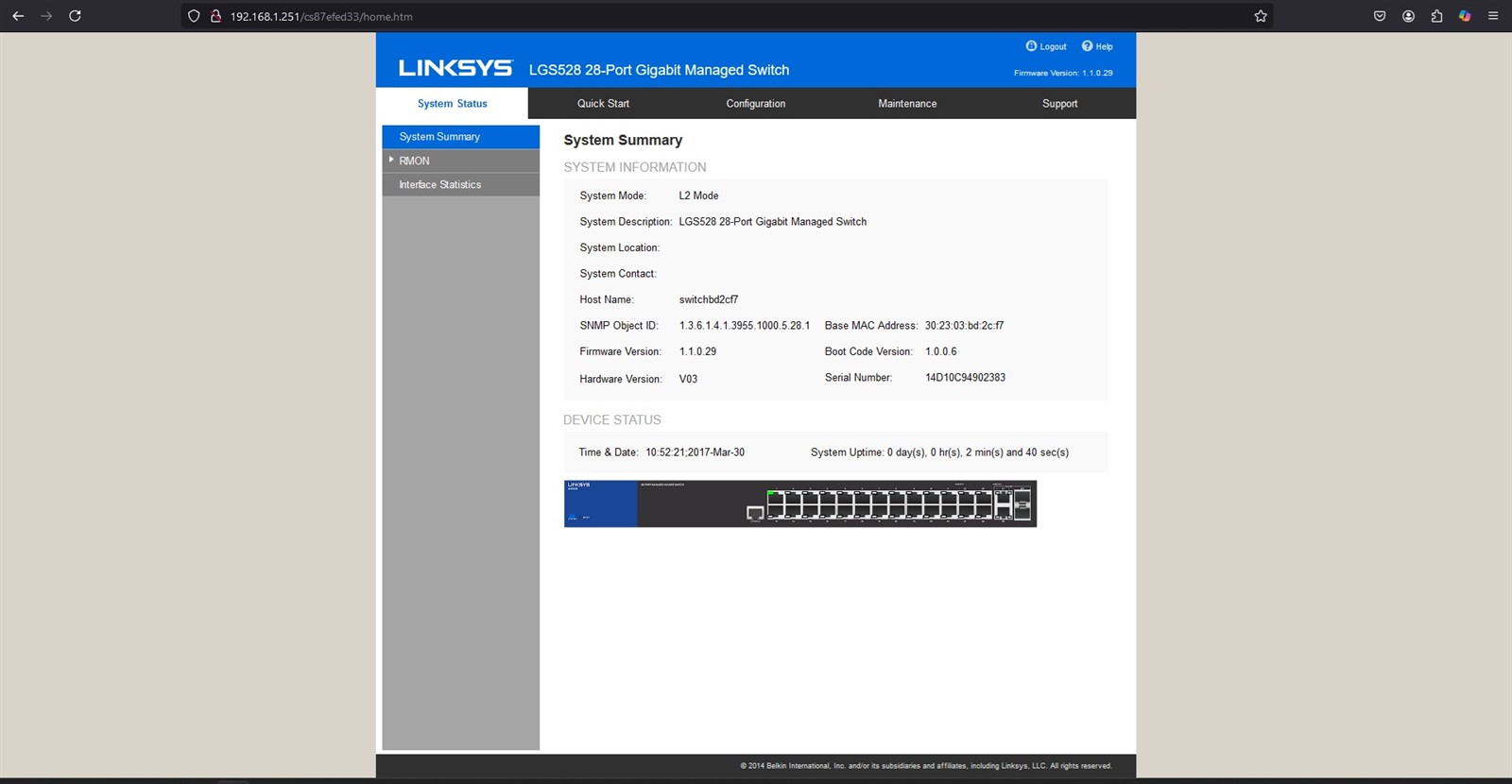Open Help via question mark icon

tap(1087, 46)
